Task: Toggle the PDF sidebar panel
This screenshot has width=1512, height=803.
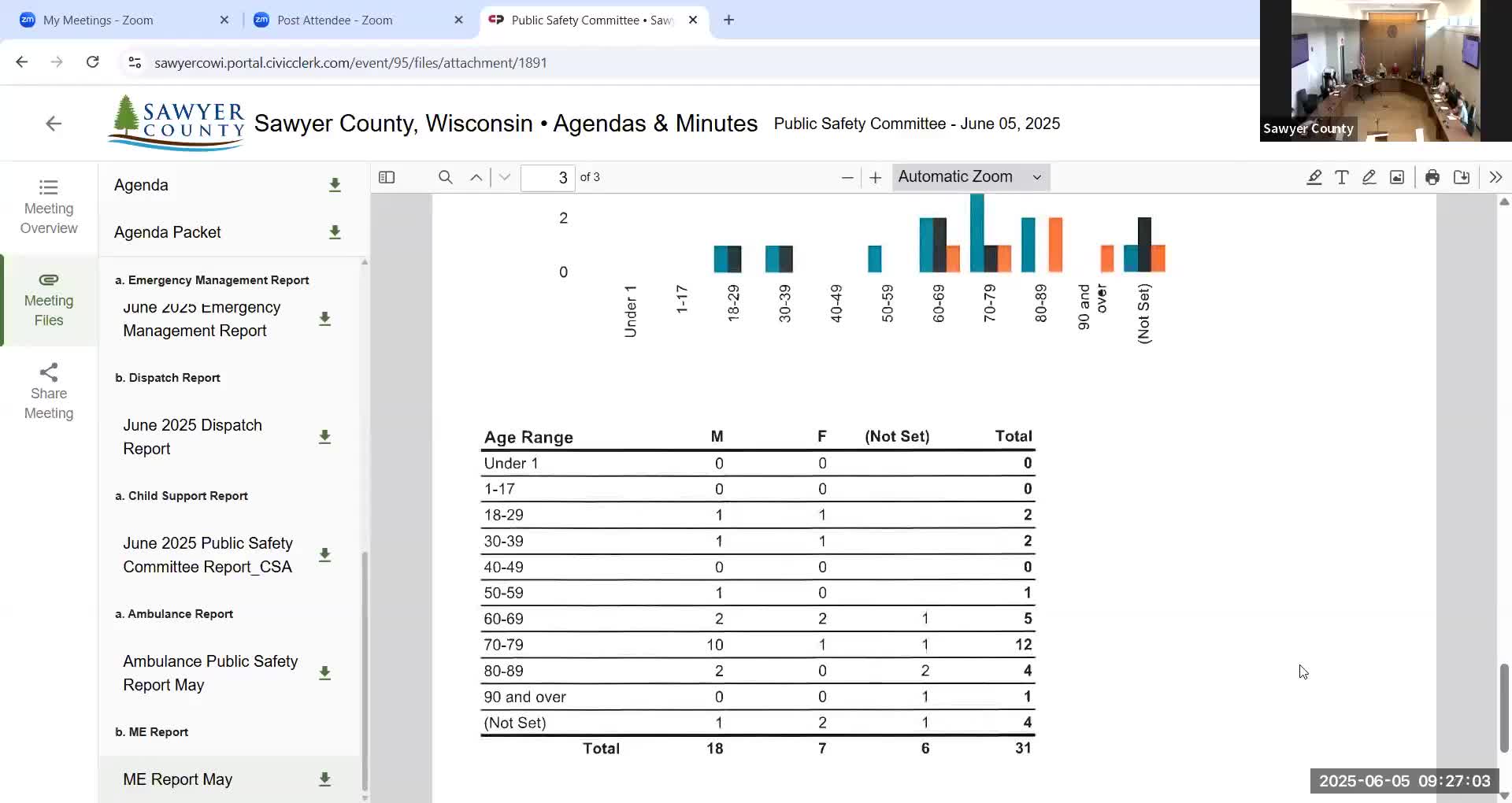Action: (387, 177)
